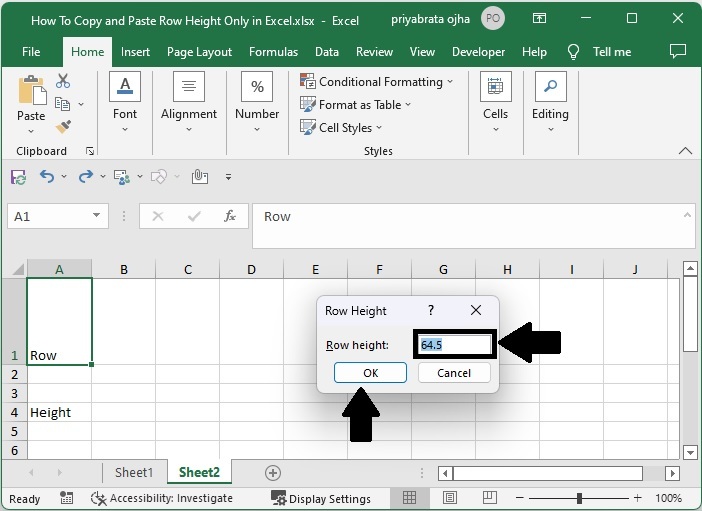Open the Tell me lightbulb search

[574, 52]
